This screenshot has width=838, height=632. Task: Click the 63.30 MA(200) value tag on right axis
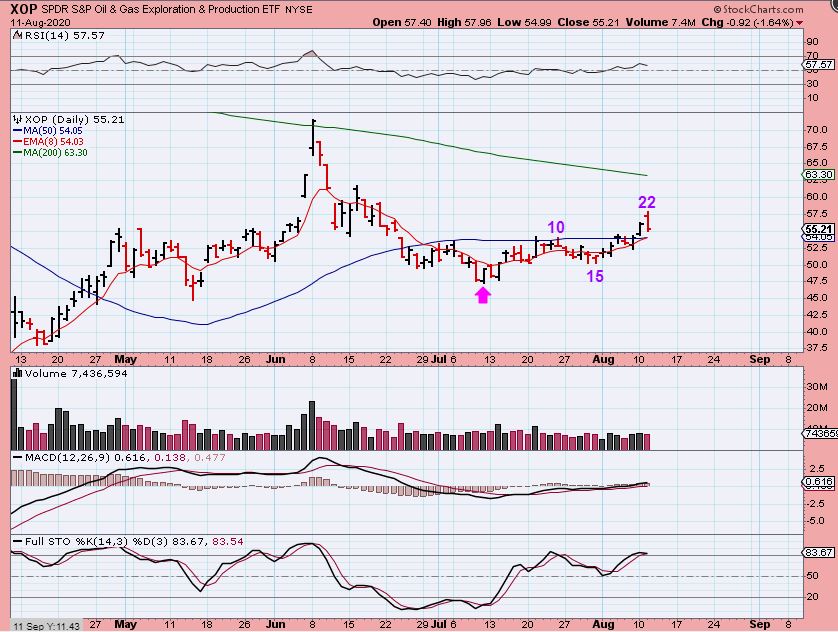[818, 175]
